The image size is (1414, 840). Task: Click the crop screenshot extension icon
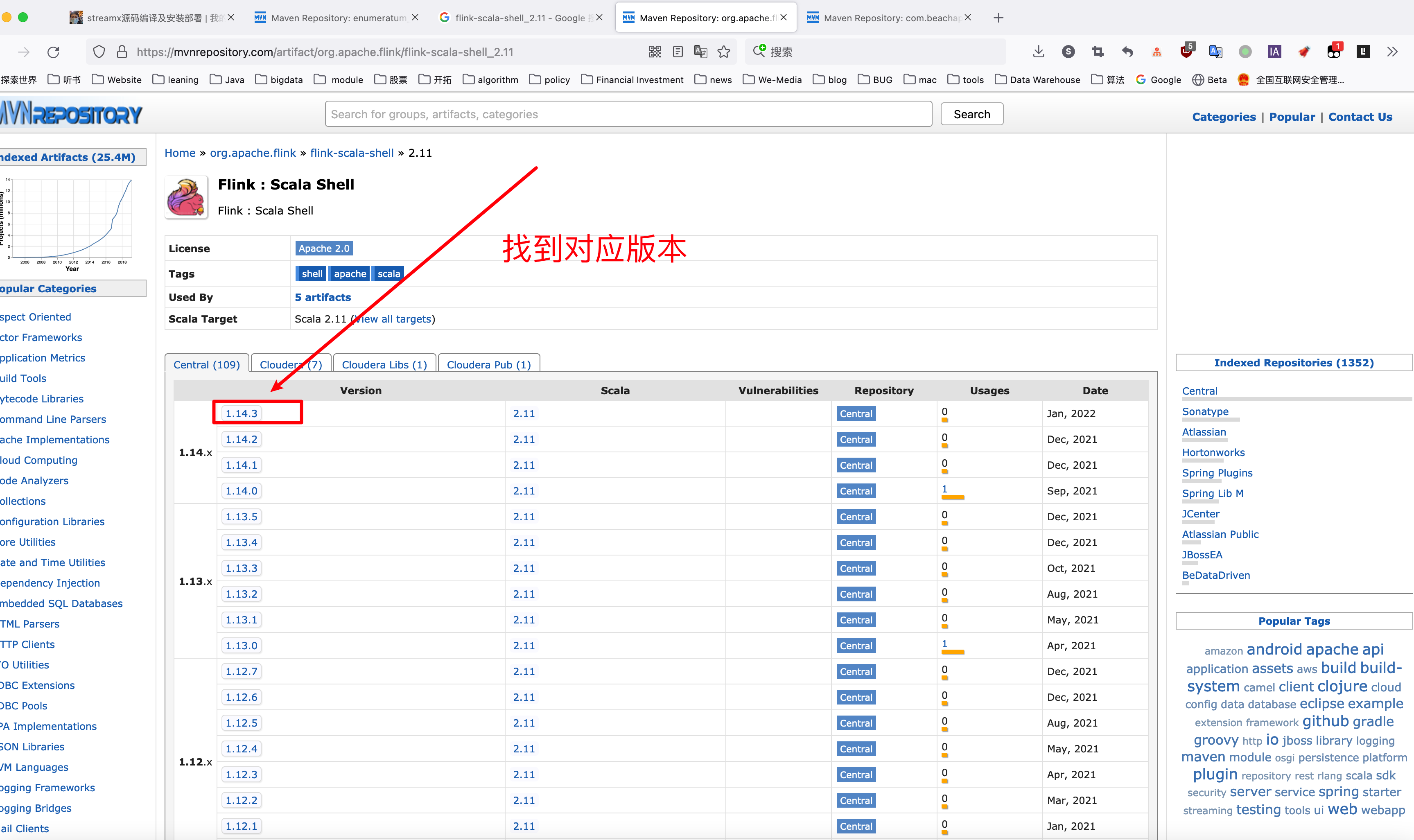pos(1098,52)
